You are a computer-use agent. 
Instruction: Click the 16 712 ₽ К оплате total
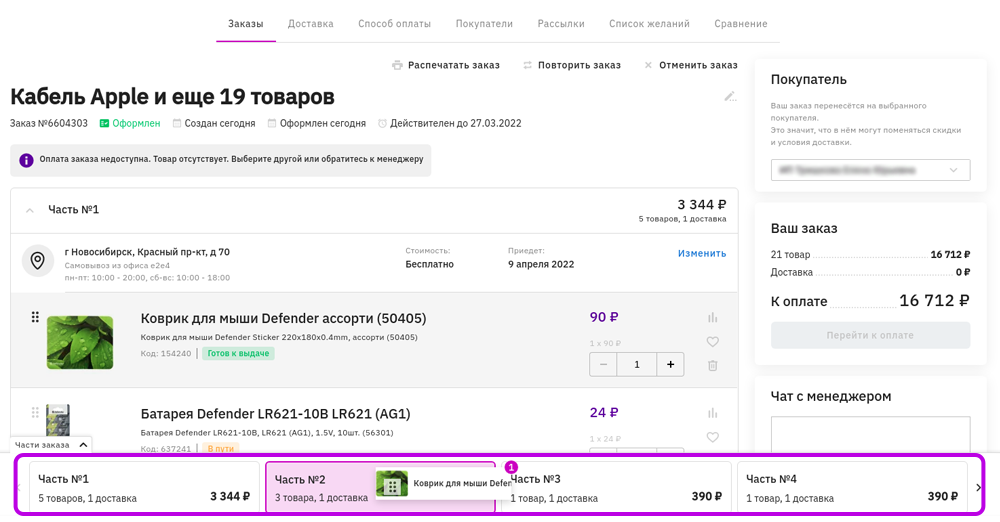point(934,301)
